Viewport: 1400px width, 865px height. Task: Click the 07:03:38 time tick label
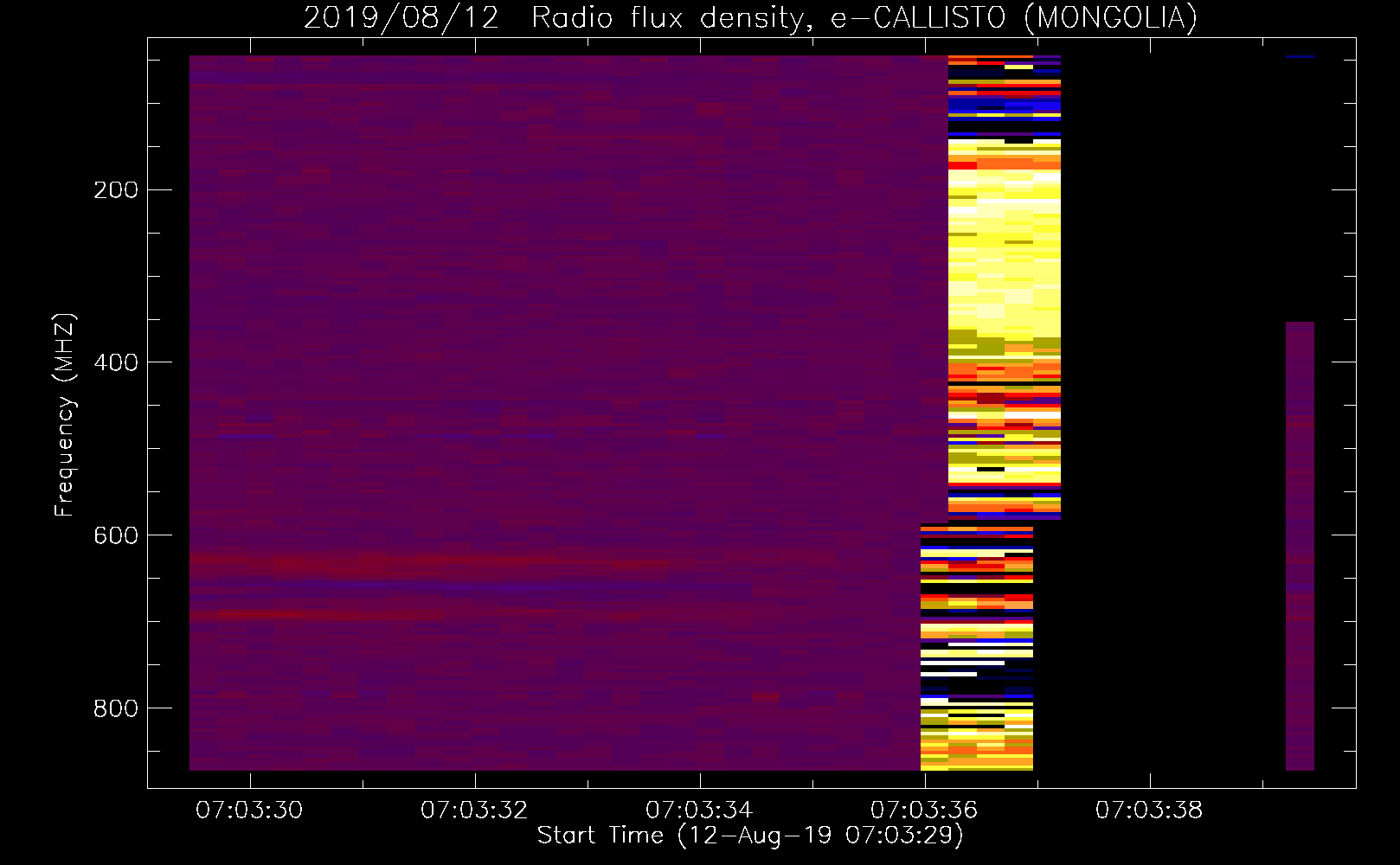point(1149,810)
